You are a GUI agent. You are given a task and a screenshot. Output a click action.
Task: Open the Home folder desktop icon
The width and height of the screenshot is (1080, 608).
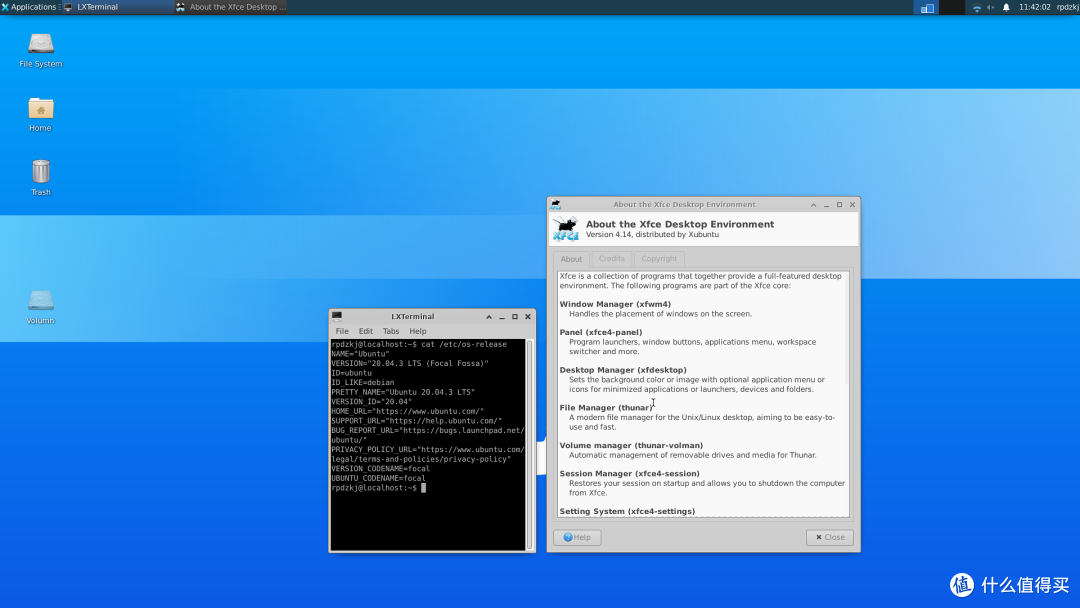(41, 114)
